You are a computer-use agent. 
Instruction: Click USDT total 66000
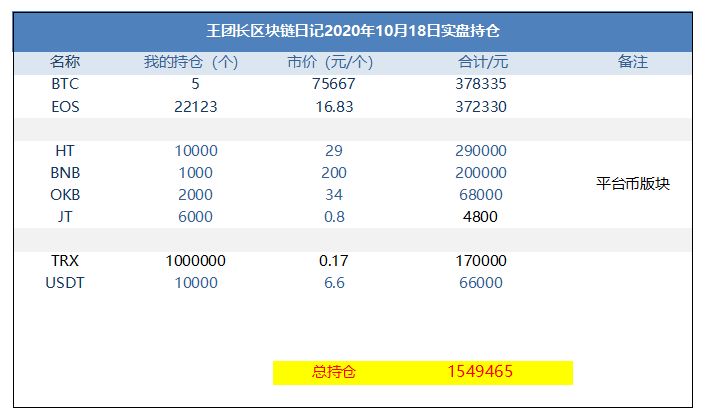pos(481,283)
